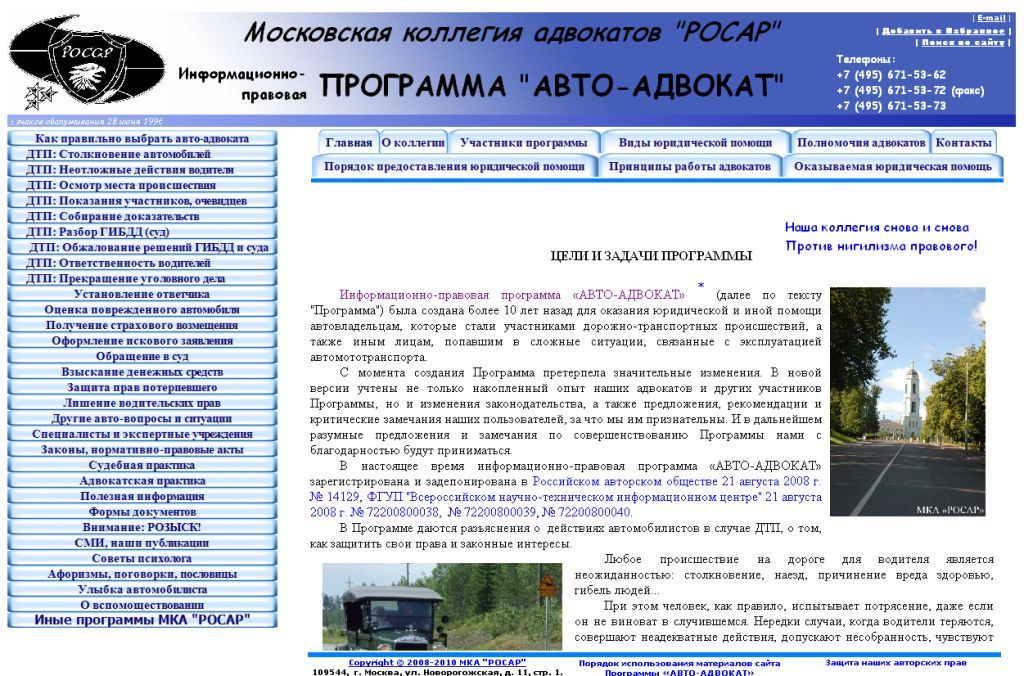This screenshot has width=1024, height=676.
Task: Open Поиск по сайту link
Action: click(x=963, y=42)
